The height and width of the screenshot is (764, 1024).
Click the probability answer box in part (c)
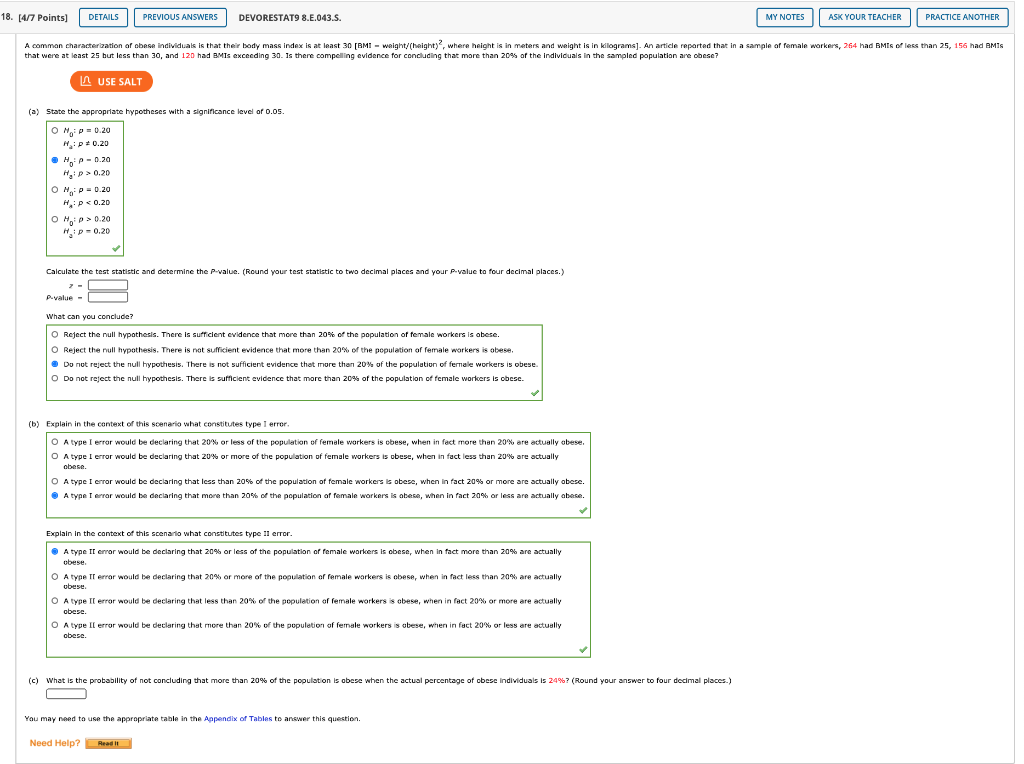coord(65,692)
